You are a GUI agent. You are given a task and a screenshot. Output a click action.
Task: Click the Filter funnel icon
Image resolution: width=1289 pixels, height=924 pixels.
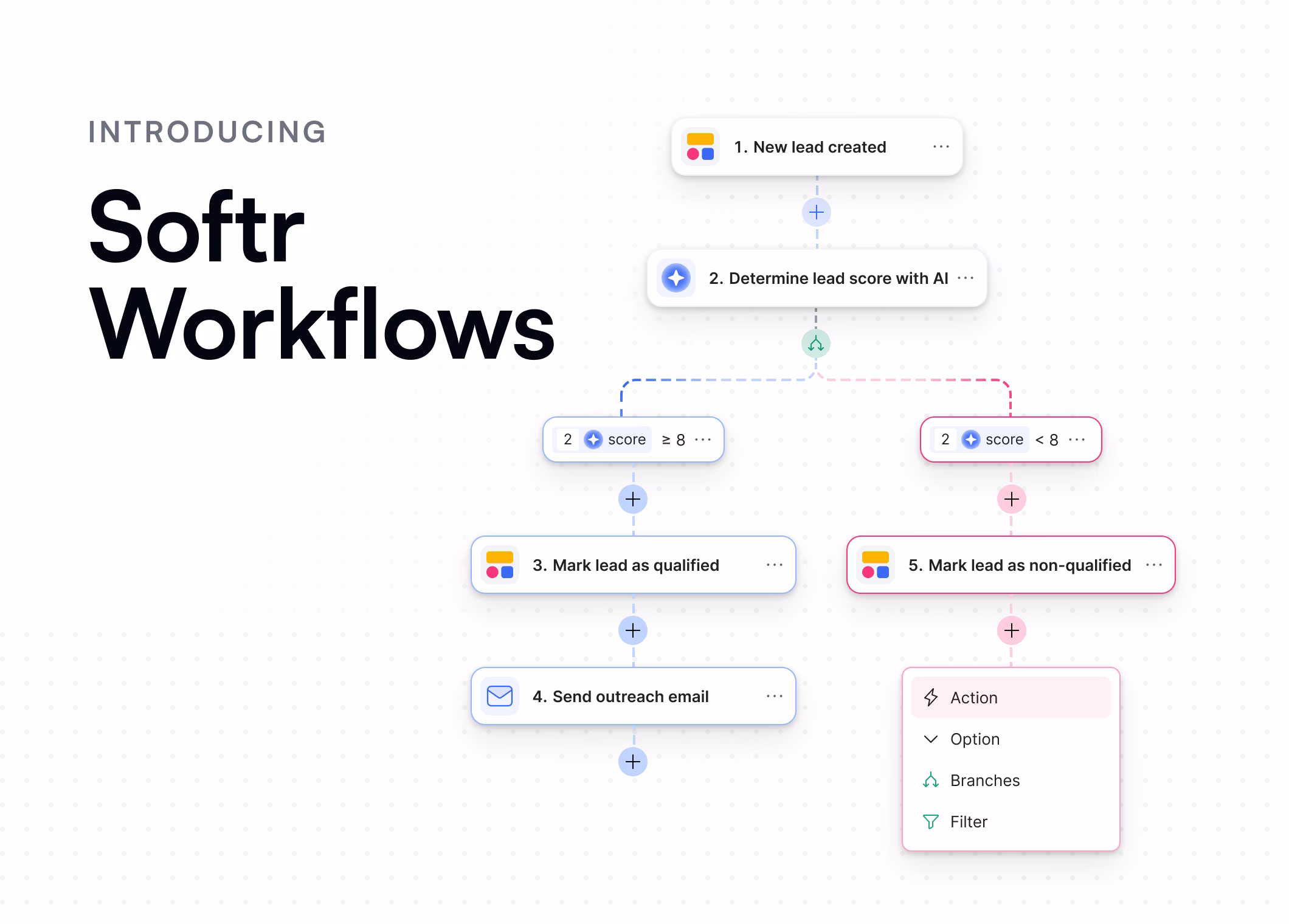point(930,821)
